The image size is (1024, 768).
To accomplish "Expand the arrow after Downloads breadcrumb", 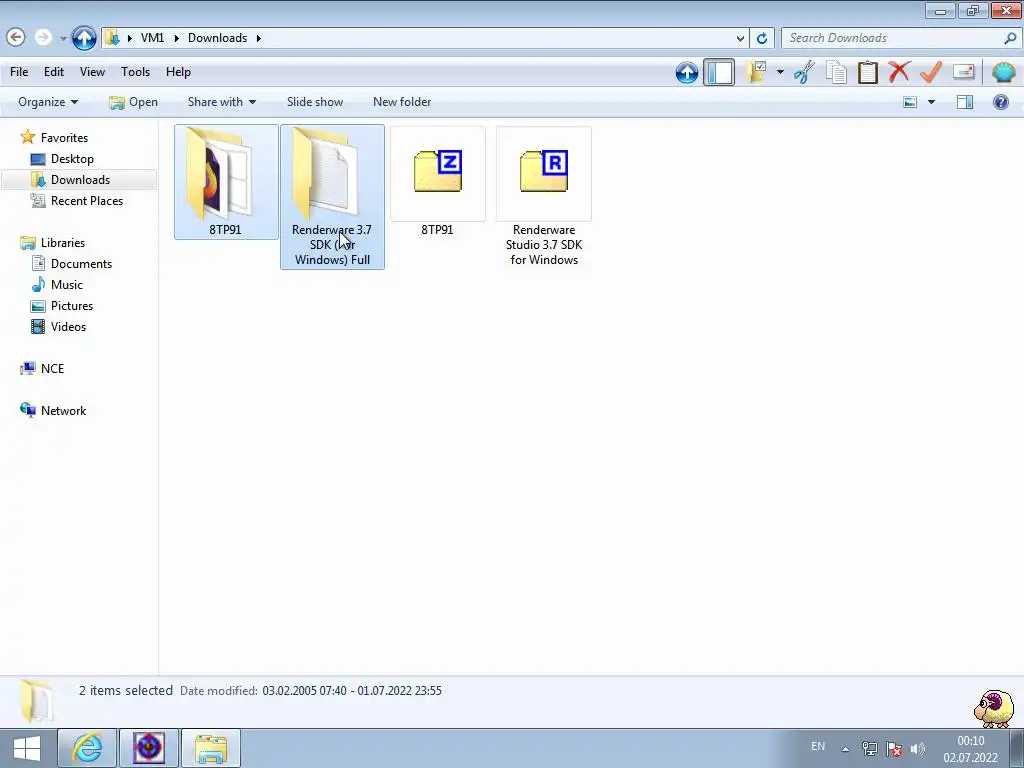I will (x=259, y=38).
